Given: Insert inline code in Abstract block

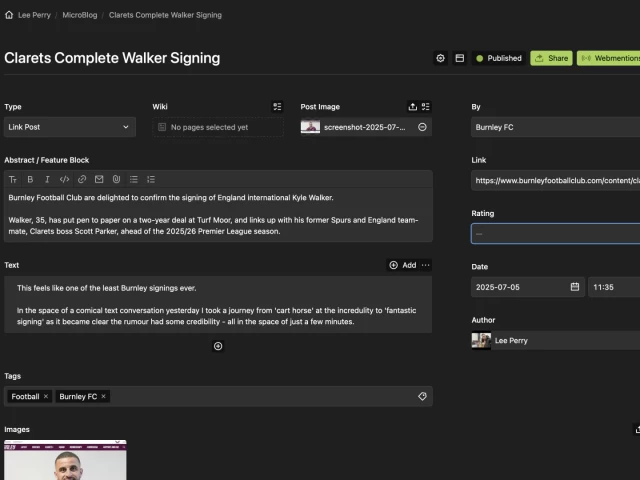Looking at the screenshot, I should (64, 179).
